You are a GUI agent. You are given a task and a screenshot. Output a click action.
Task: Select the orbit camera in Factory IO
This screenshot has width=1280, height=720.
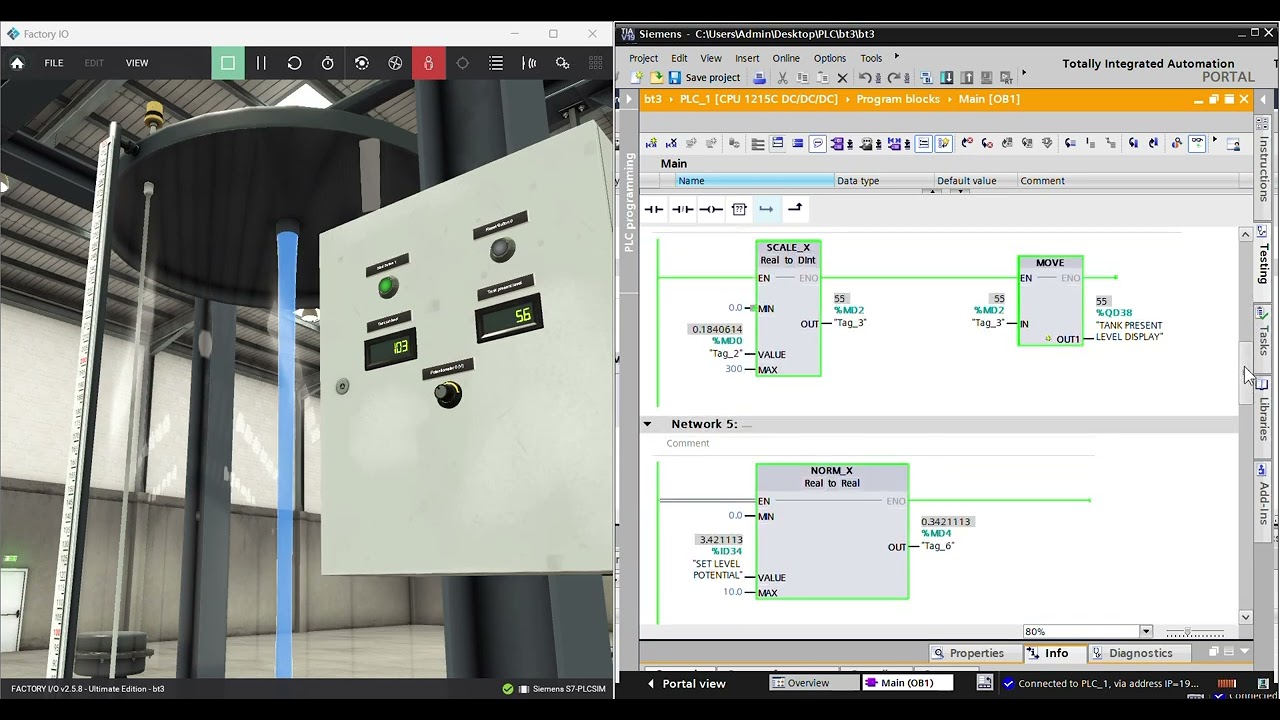(362, 63)
